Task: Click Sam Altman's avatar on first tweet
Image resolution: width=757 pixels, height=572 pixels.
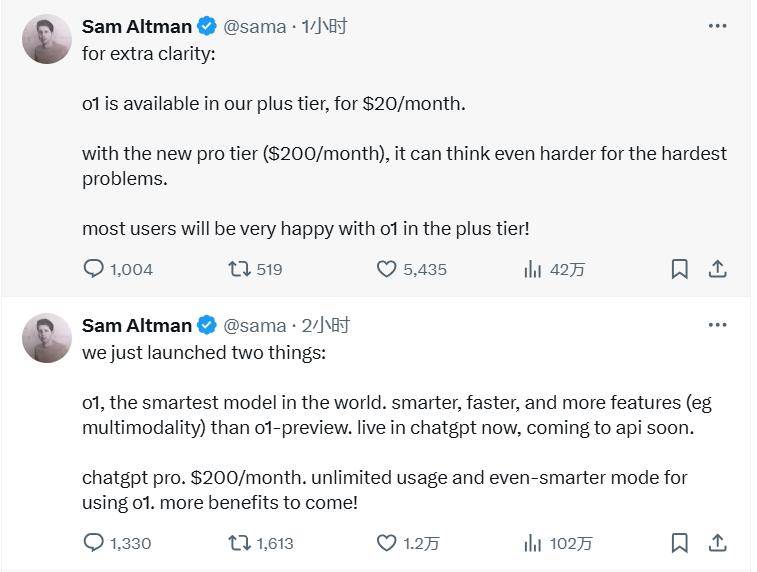Action: pos(47,40)
